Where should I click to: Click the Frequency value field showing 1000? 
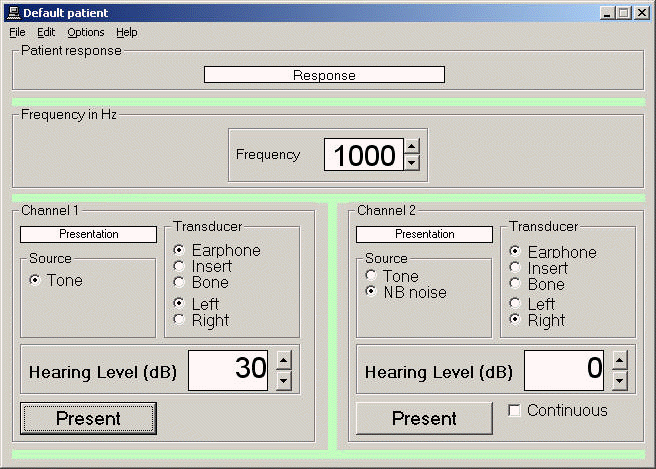point(362,155)
